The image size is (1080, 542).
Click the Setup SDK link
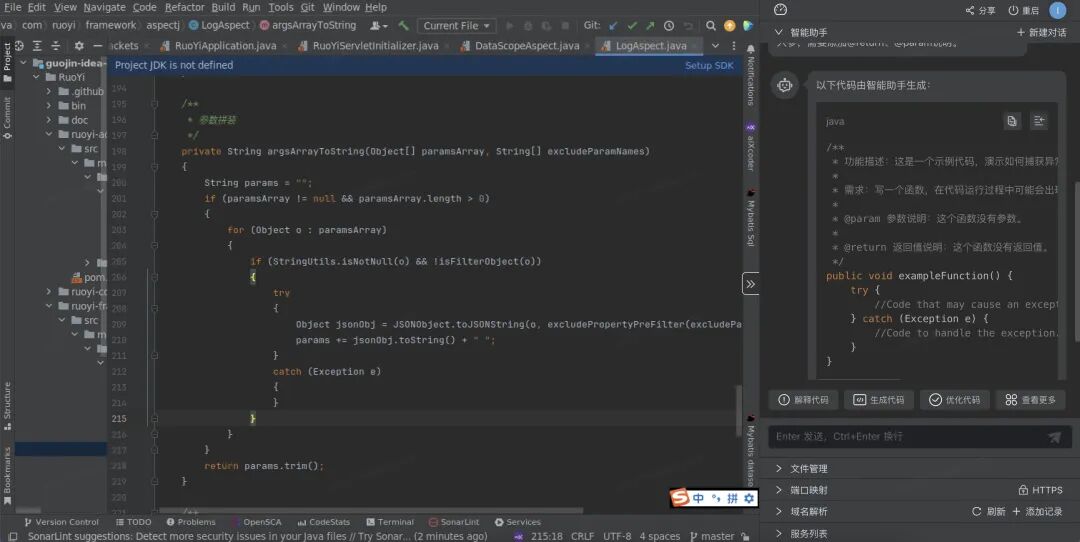click(709, 65)
